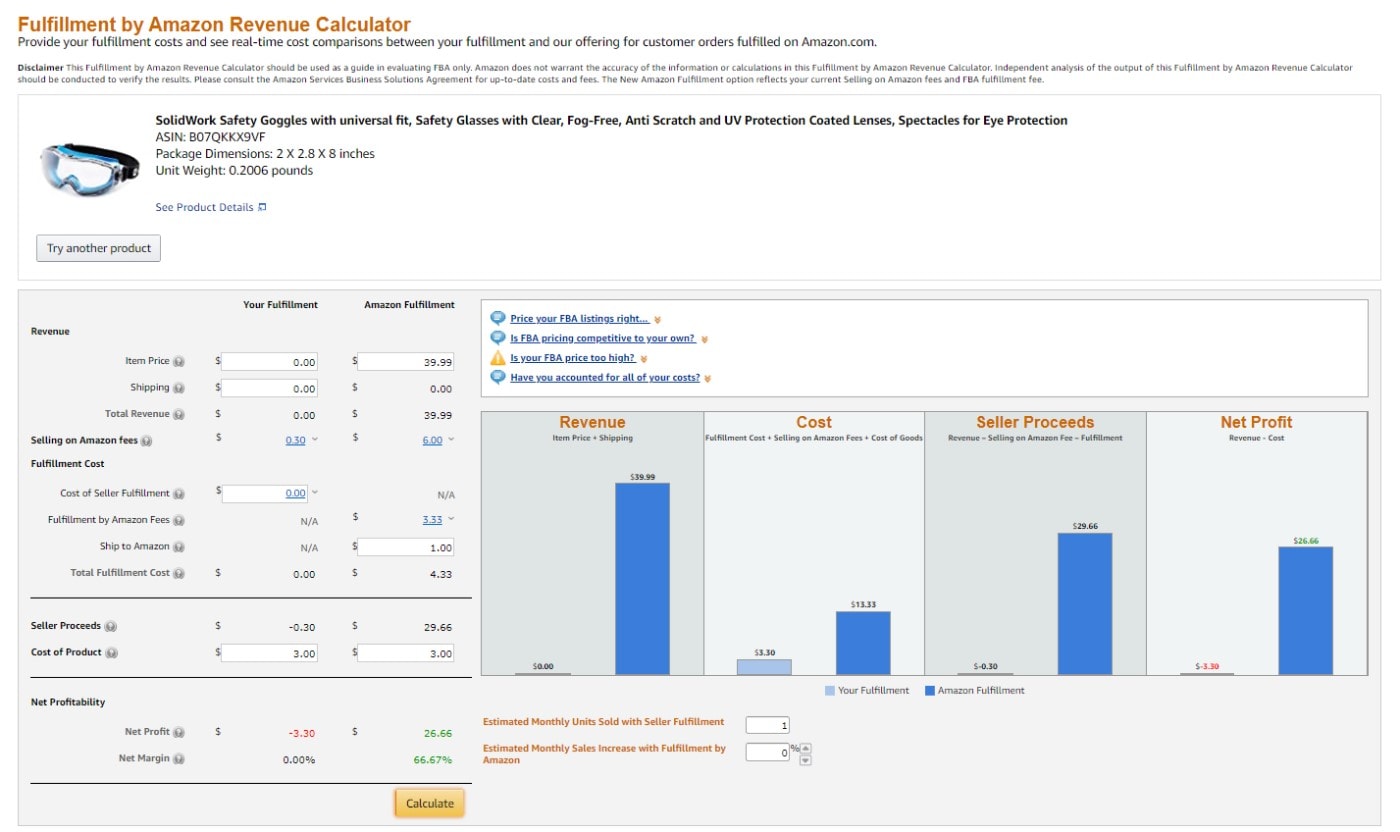Click the $29.66 Seller Proceeds bar

pos(1085,604)
